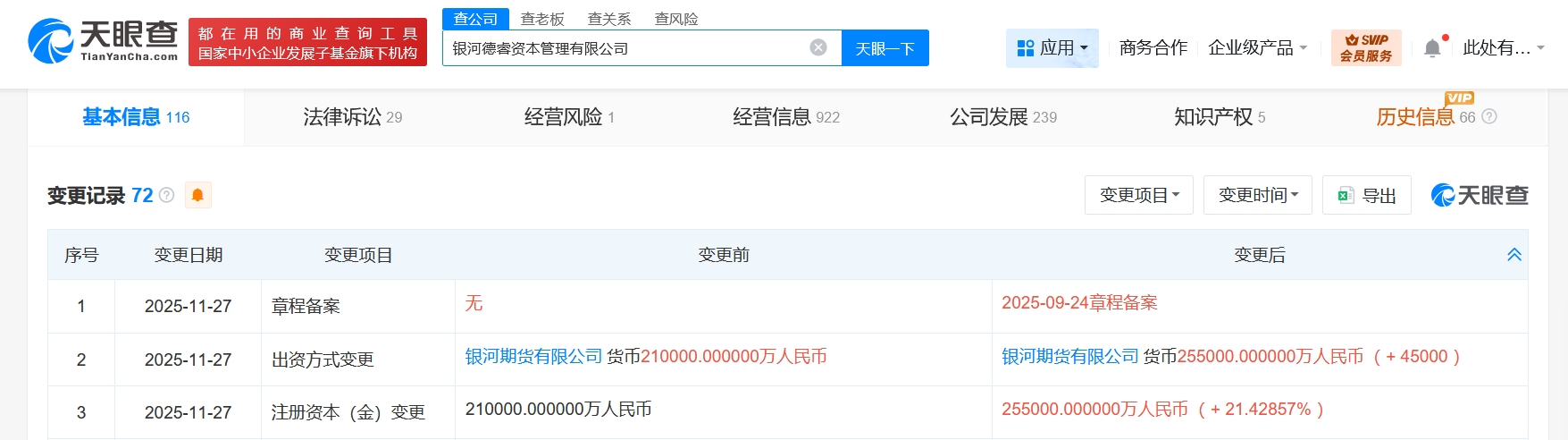The width and height of the screenshot is (1568, 440).
Task: Expand the 应用 apps menu
Action: (1052, 48)
